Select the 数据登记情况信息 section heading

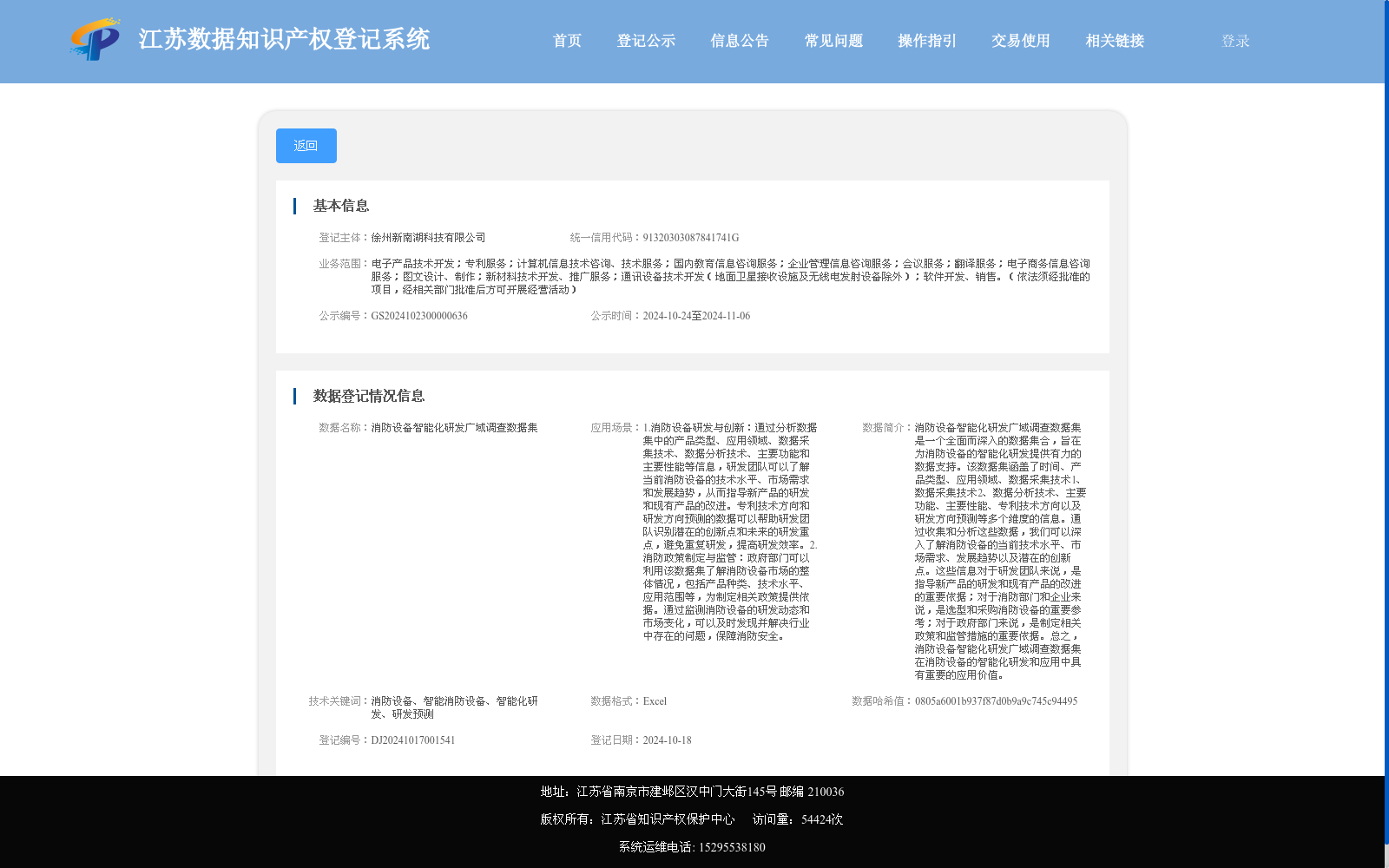point(369,396)
